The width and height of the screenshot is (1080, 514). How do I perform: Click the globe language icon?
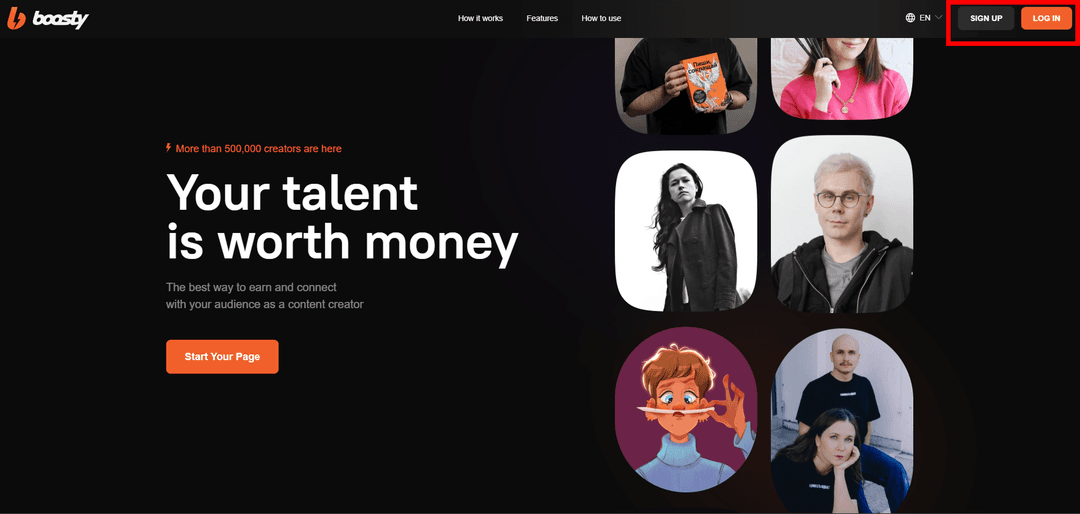pos(910,18)
